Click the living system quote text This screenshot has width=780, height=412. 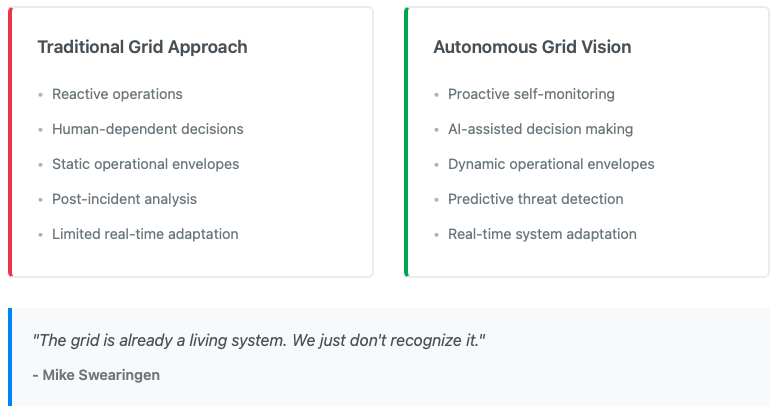click(259, 340)
